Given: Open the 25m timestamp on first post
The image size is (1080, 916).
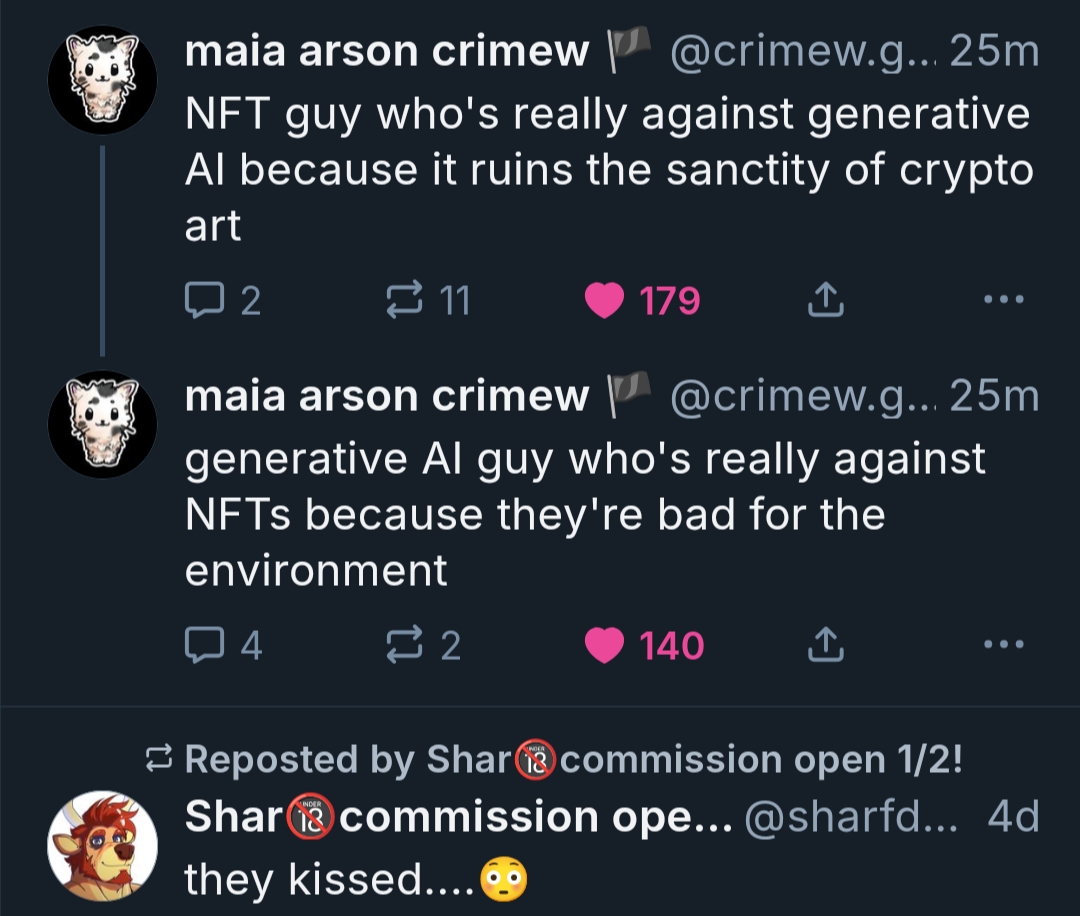Looking at the screenshot, I should pyautogui.click(x=994, y=52).
